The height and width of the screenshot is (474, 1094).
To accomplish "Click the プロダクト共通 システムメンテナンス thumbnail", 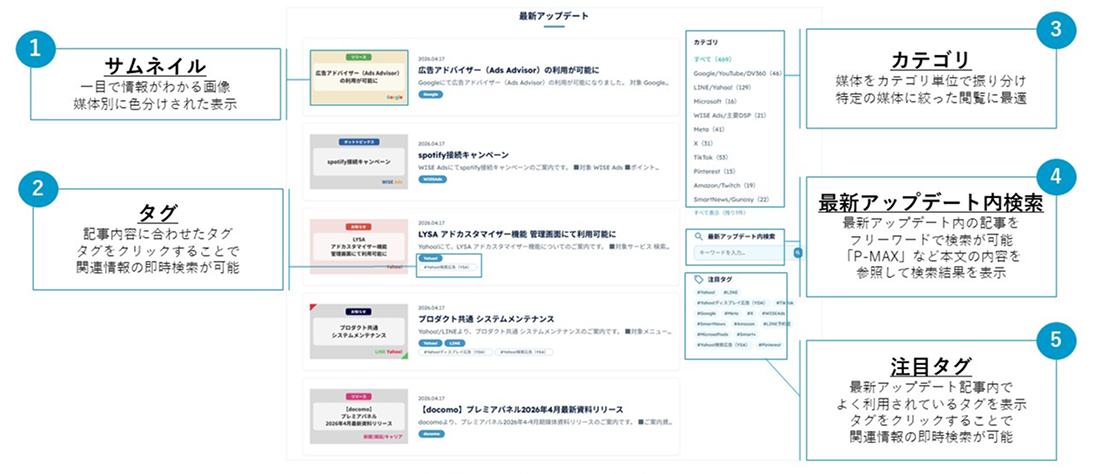I will point(359,332).
